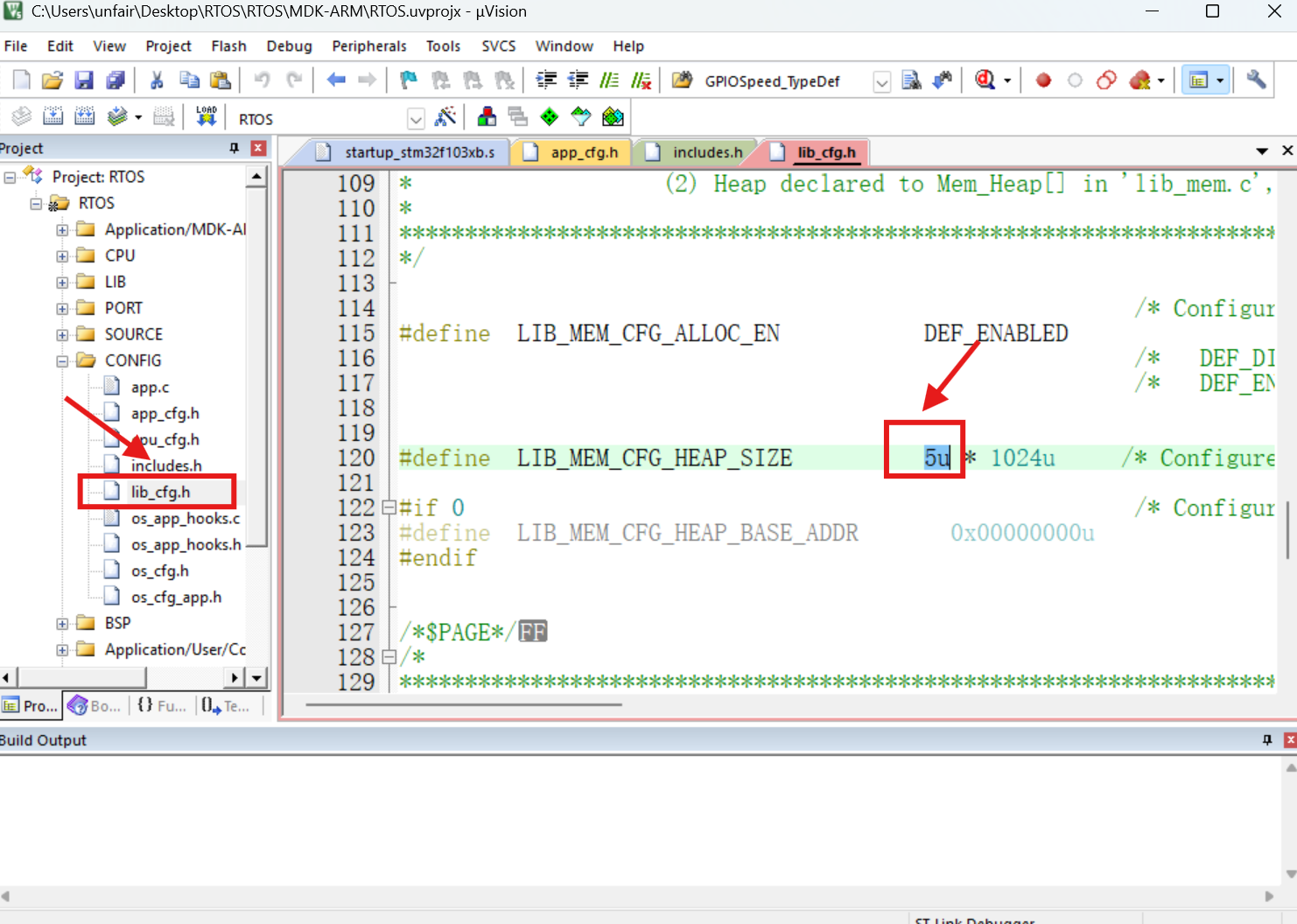Open the editor tabs list dropdown arrow
Viewport: 1297px width, 924px height.
(1262, 151)
